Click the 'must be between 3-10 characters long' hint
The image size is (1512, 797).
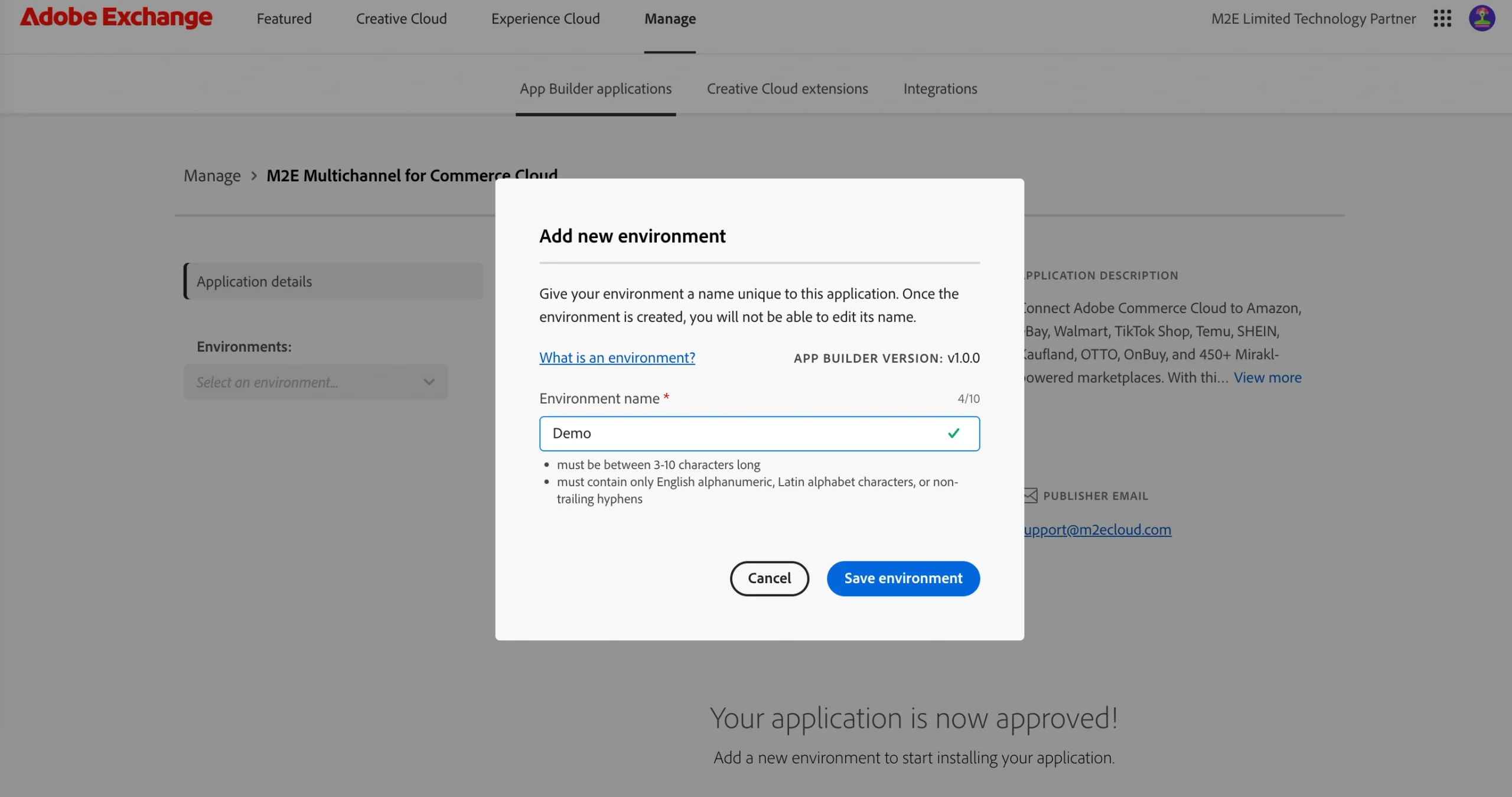tap(659, 464)
